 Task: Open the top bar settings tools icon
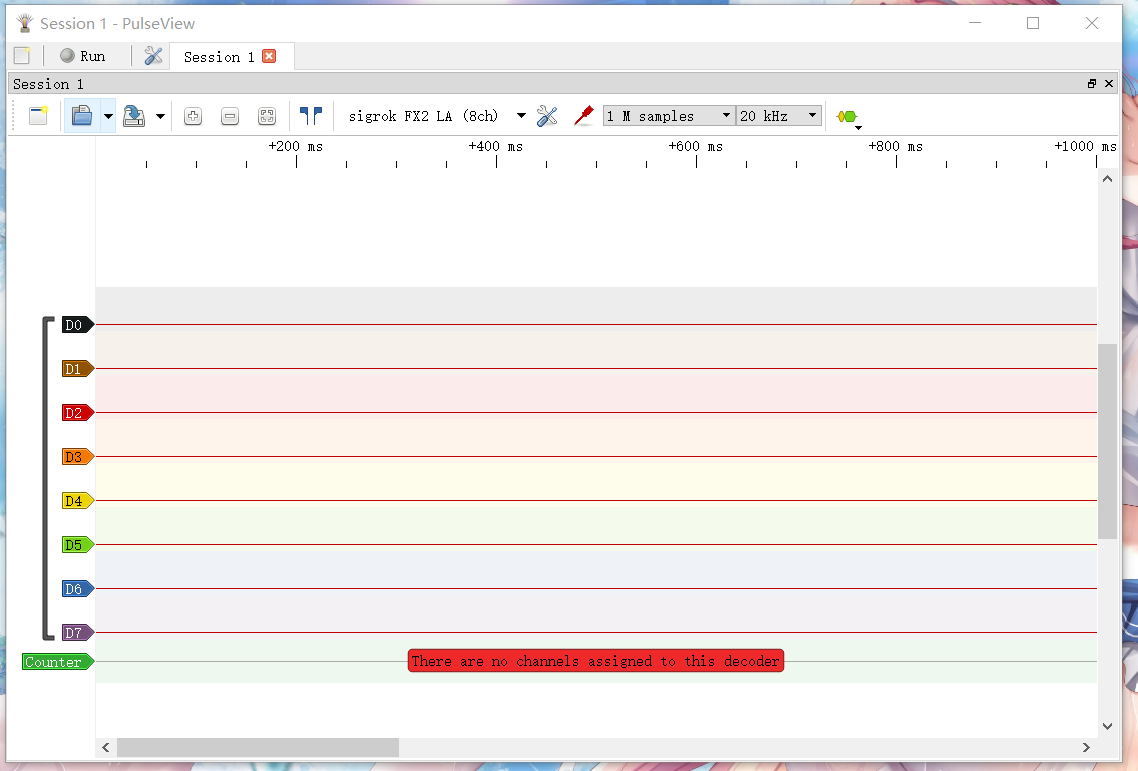[153, 56]
